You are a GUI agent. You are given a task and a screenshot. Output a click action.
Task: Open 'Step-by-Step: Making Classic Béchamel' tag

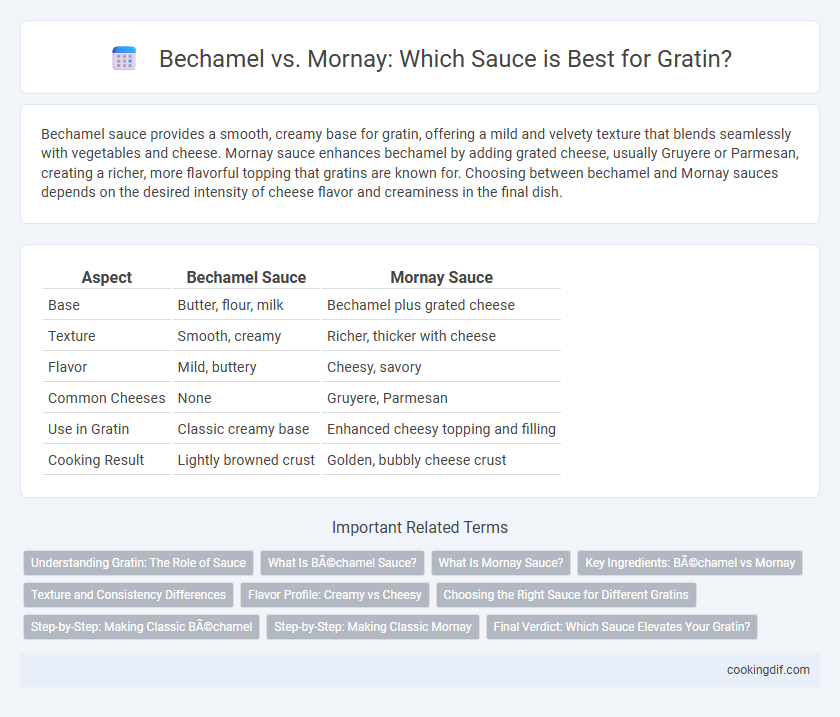141,627
